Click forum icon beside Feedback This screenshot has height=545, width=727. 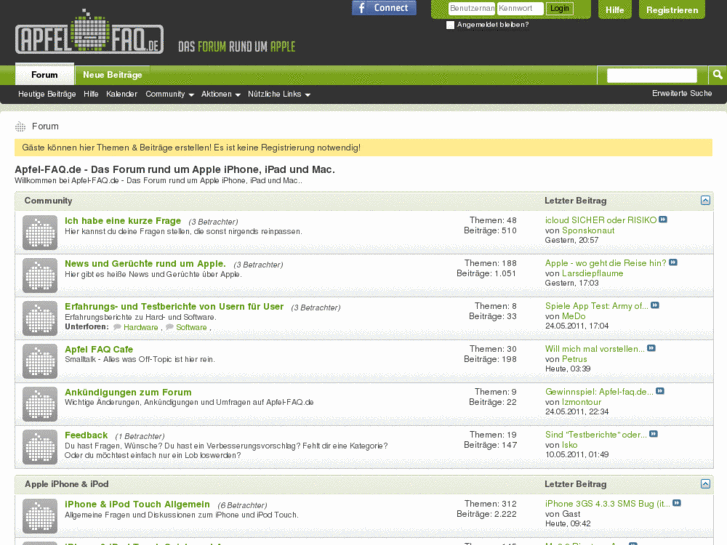click(x=40, y=447)
